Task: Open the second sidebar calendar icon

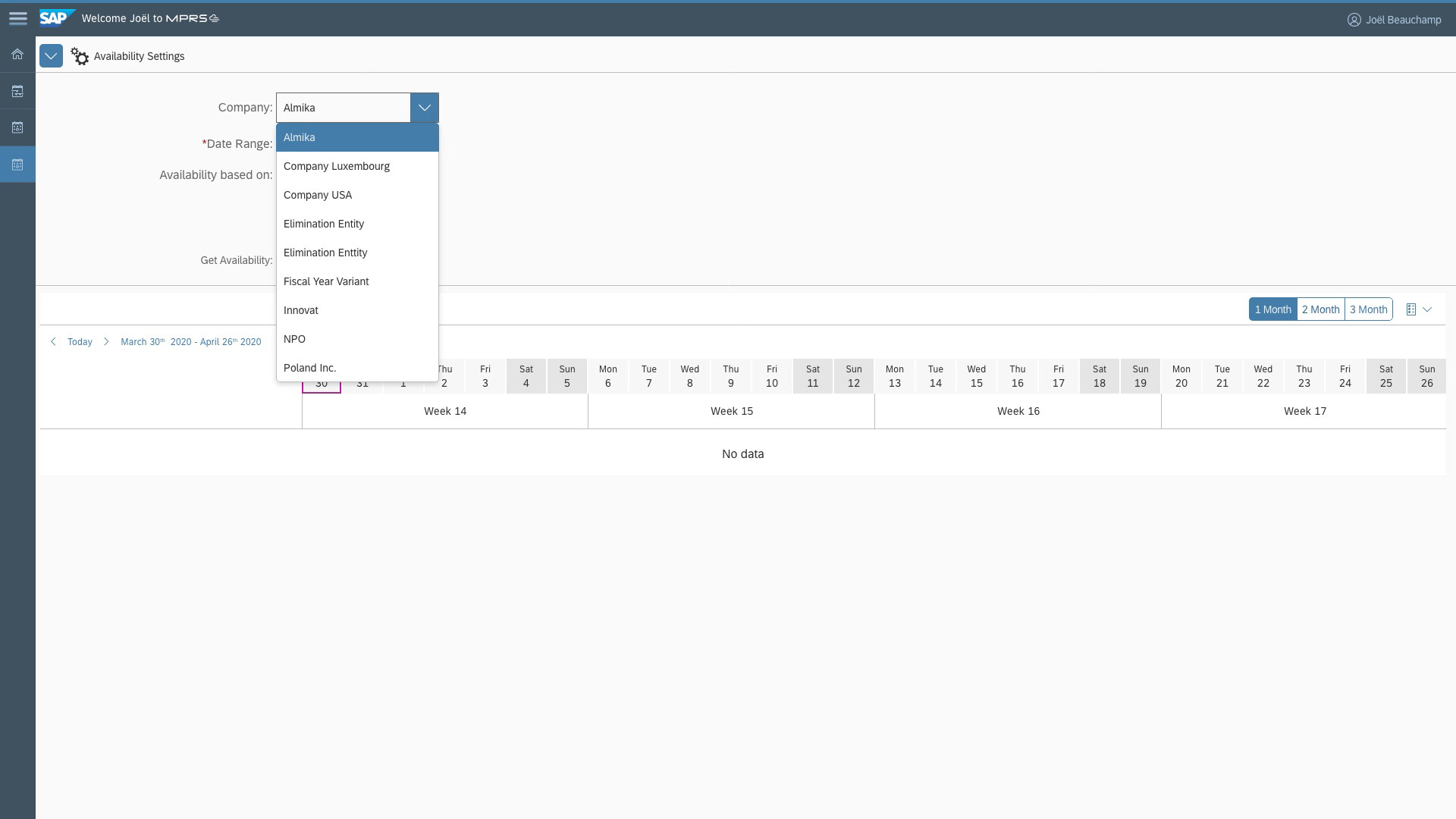Action: click(17, 91)
